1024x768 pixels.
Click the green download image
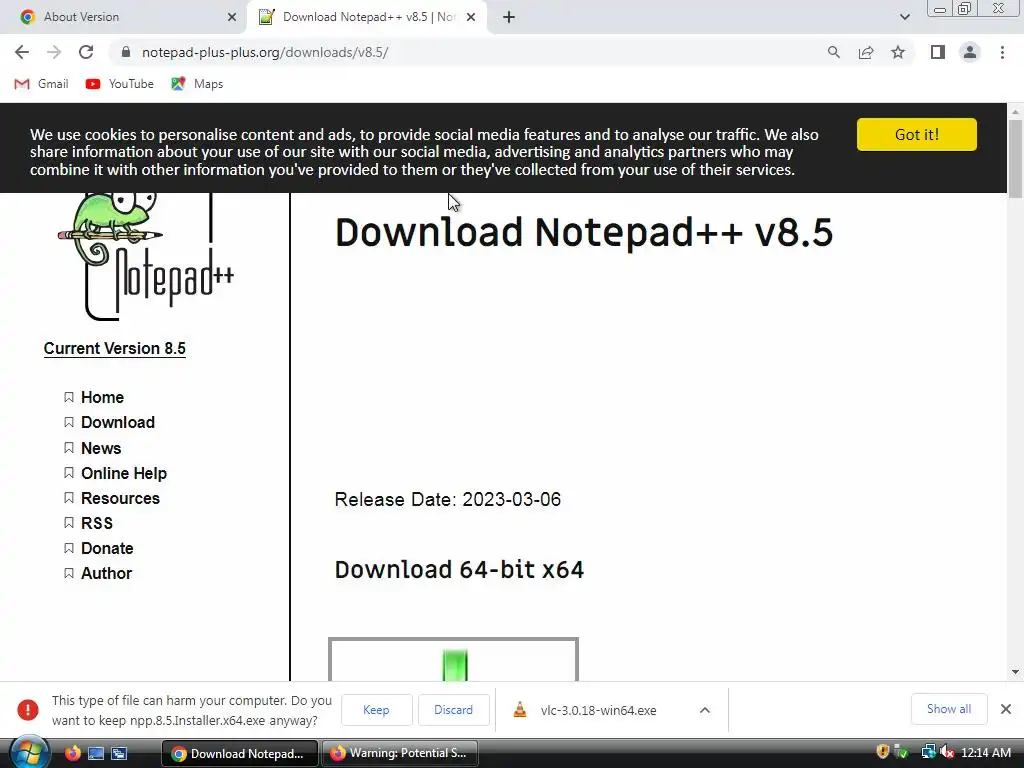coord(453,660)
